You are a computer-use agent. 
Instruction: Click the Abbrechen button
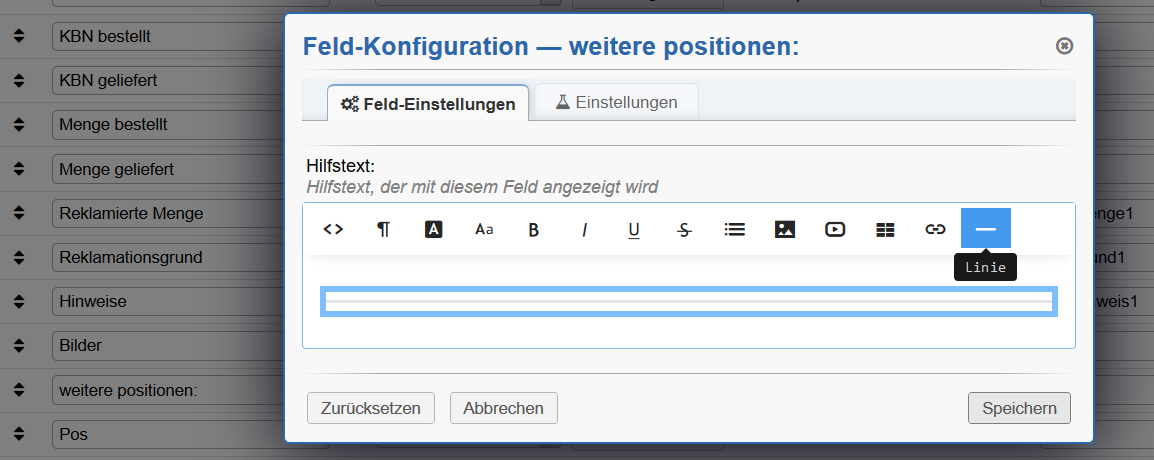point(503,408)
